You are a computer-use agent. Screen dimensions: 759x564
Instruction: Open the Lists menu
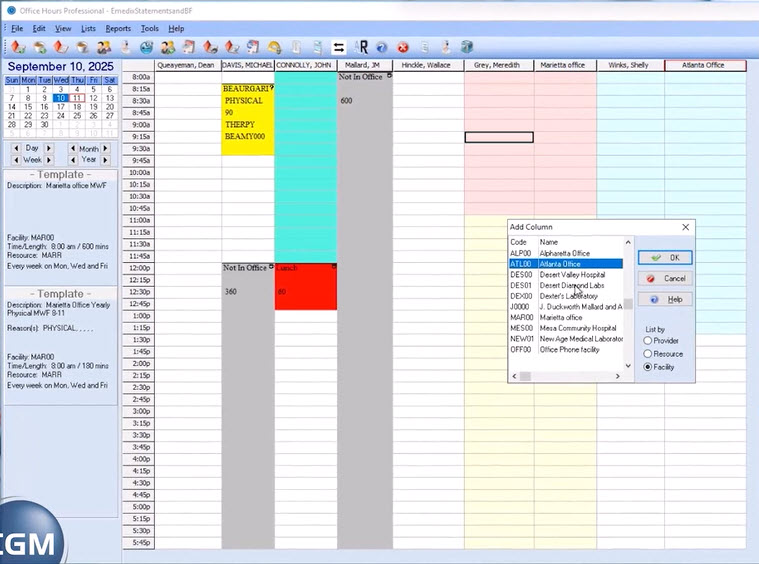point(88,29)
